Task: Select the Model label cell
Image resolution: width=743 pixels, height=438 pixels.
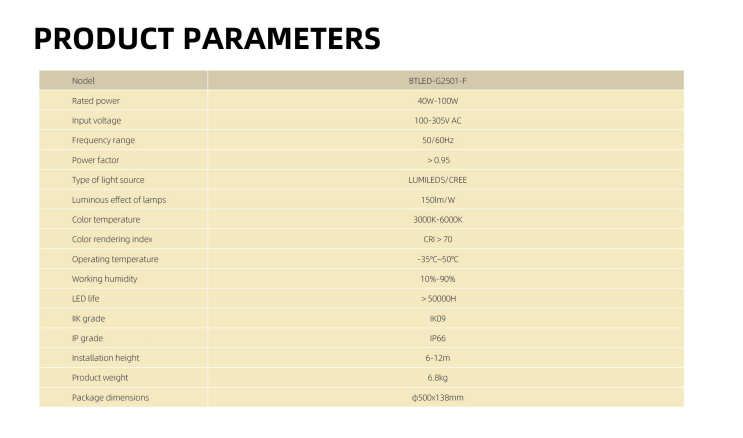Action: click(x=83, y=81)
